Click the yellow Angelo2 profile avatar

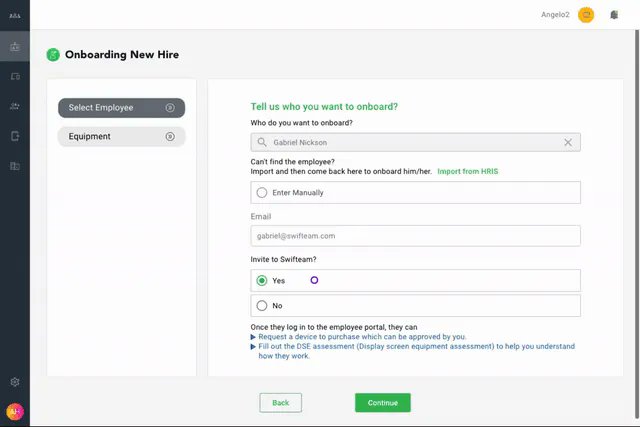(586, 15)
